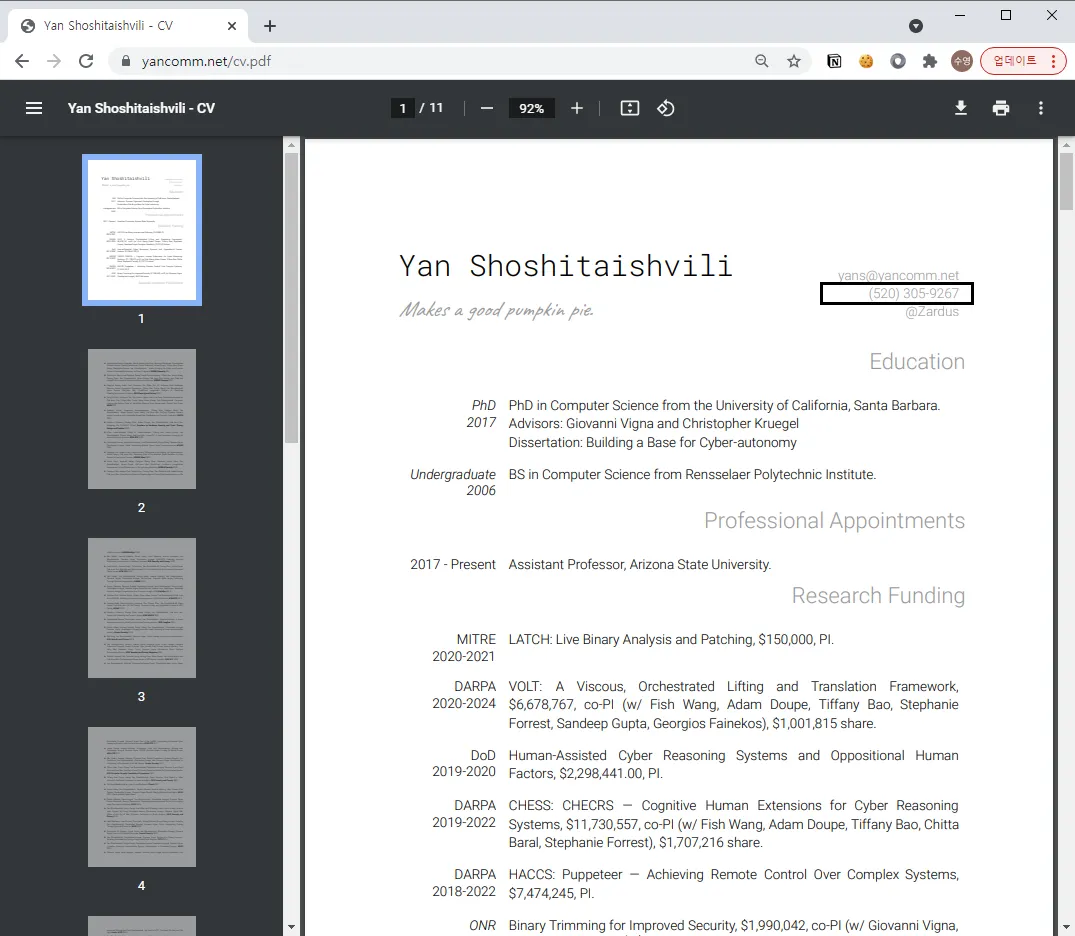Click the browser forward arrow
1075x936 pixels.
tap(53, 61)
